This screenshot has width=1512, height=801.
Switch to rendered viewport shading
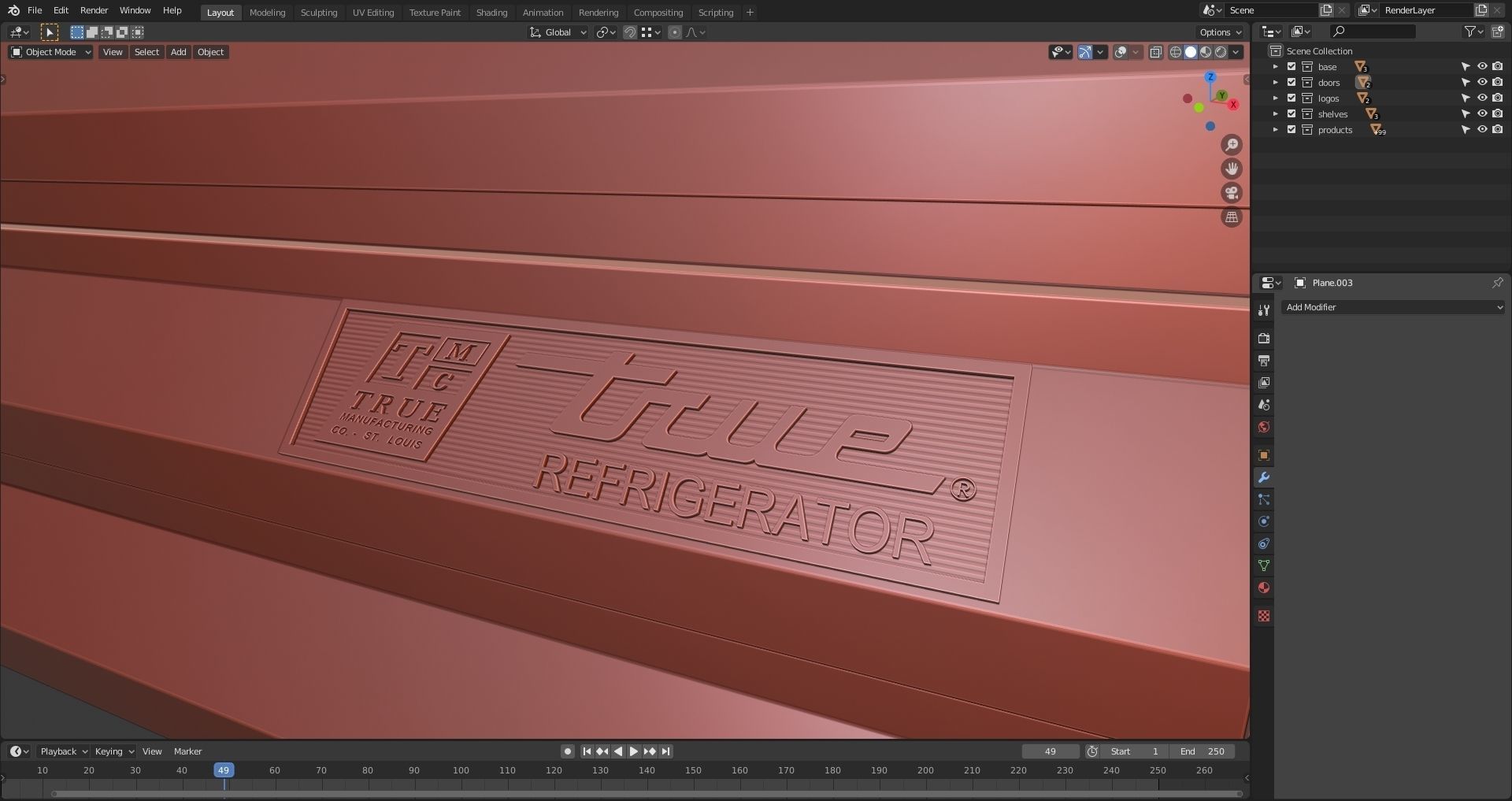click(x=1221, y=53)
